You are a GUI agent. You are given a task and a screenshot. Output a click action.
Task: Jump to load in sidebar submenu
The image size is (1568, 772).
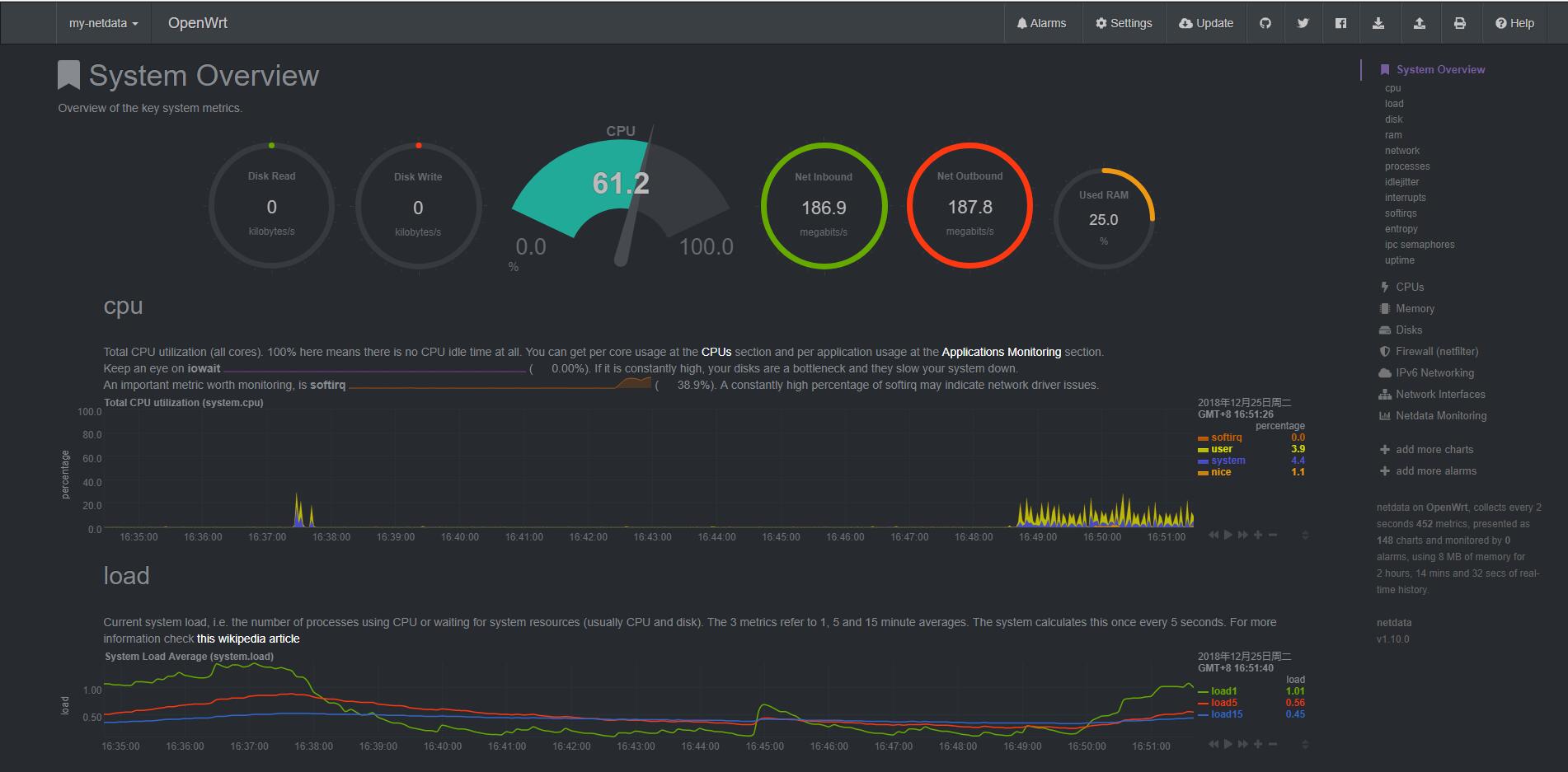coord(1394,104)
